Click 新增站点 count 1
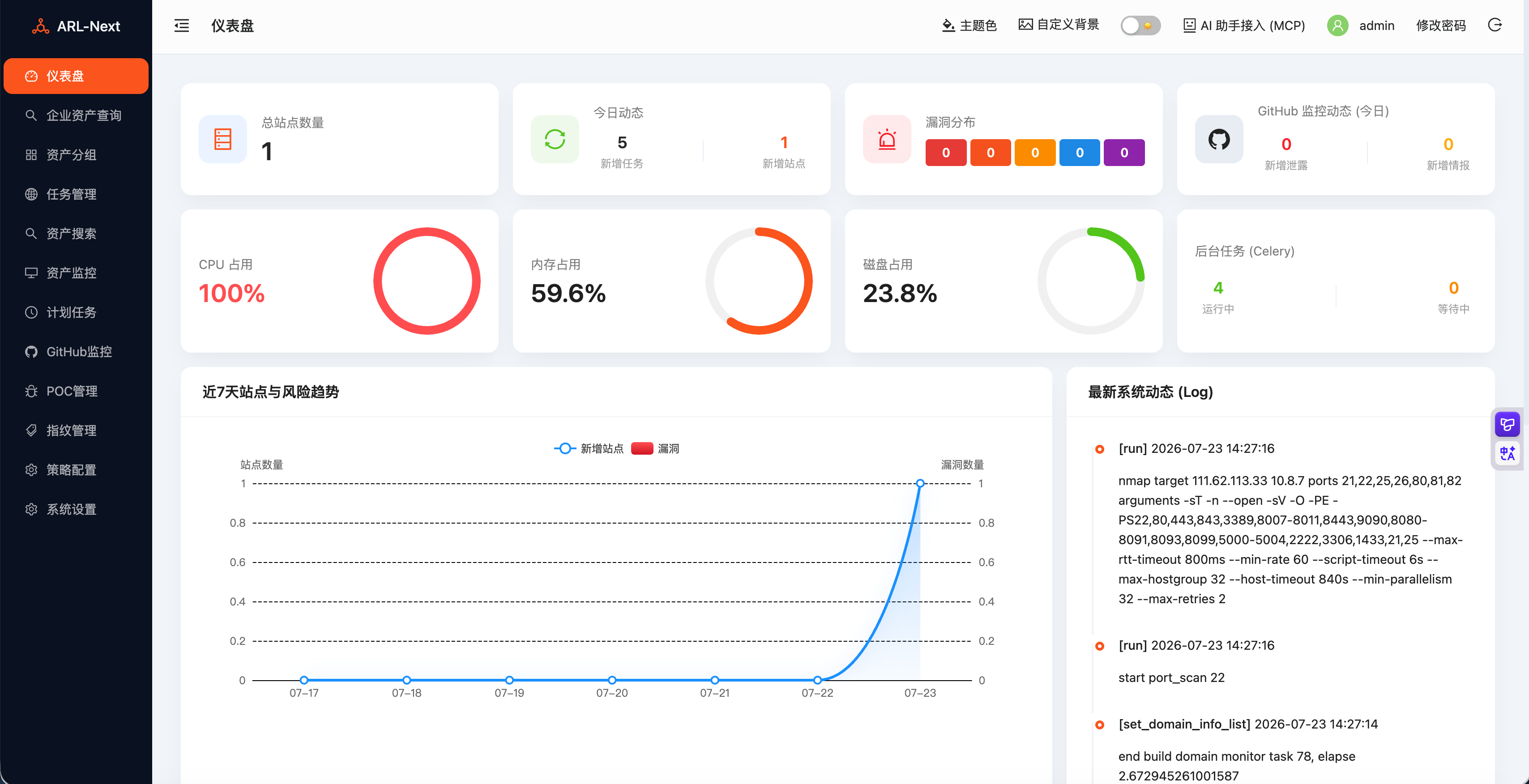Image resolution: width=1529 pixels, height=784 pixels. 783,142
